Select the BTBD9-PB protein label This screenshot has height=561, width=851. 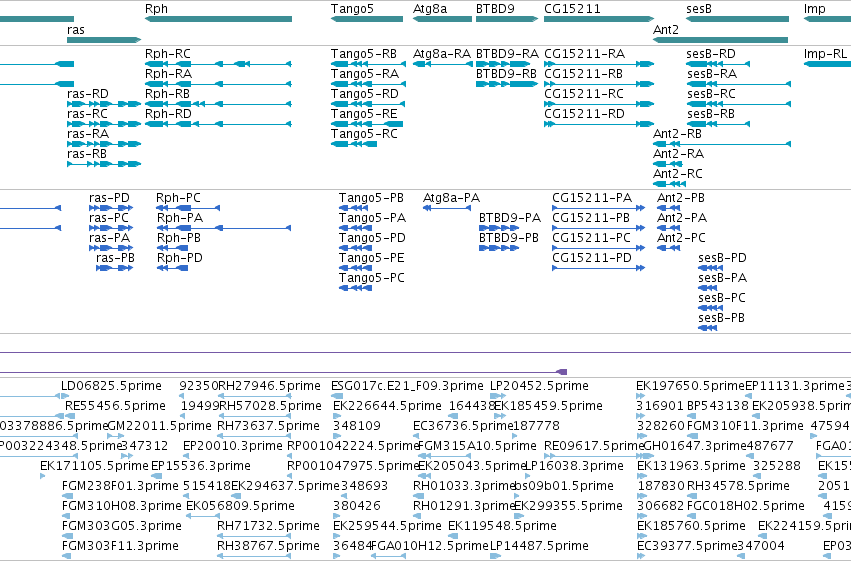[509, 238]
